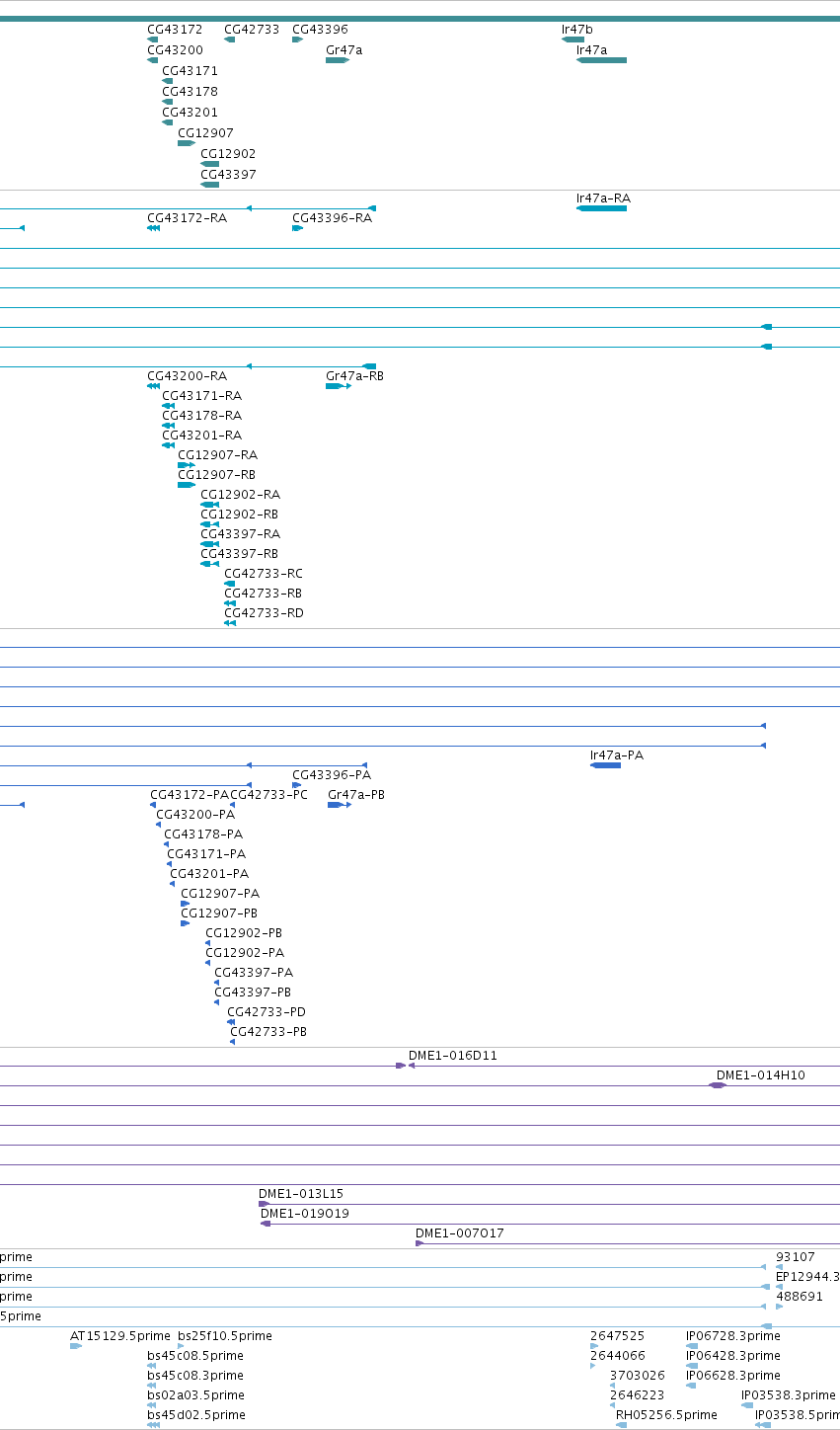Select the CG43200-RA transcript label
Viewport: 840px width, 1430px height.
pos(187,376)
